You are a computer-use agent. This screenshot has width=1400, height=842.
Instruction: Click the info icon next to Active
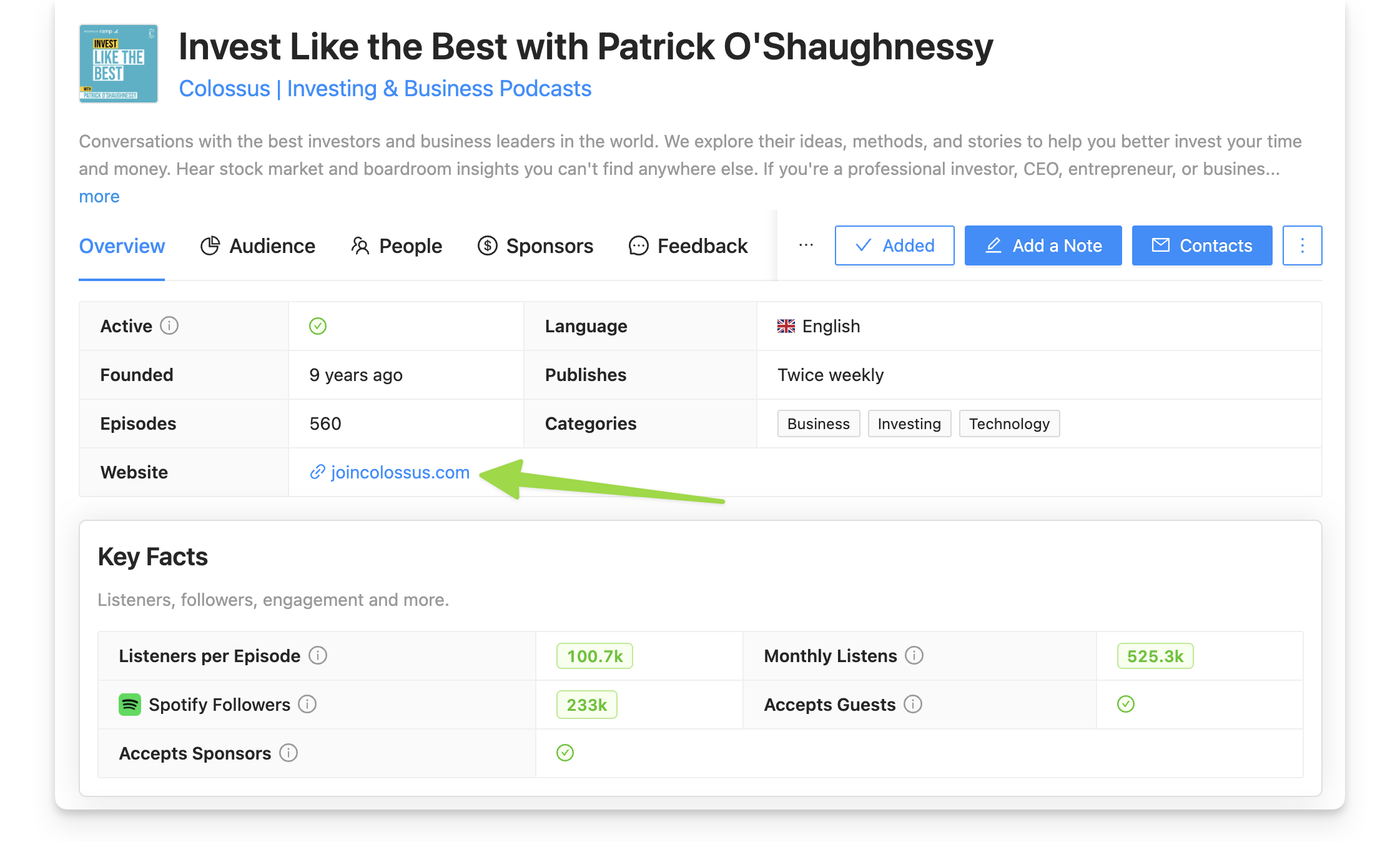pos(169,325)
